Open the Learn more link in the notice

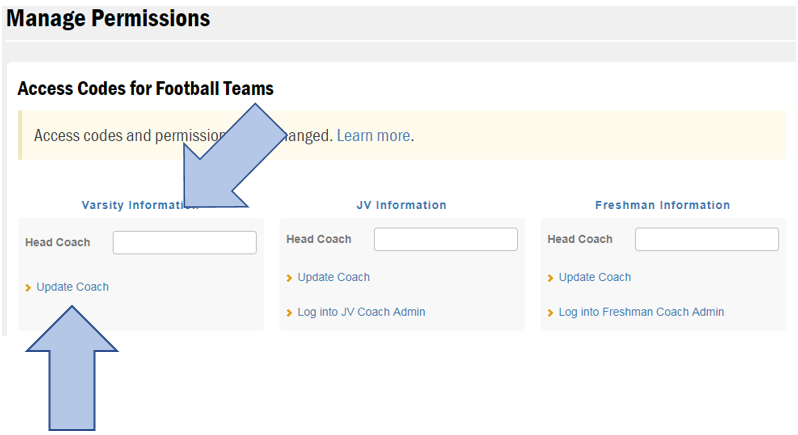[x=373, y=135]
